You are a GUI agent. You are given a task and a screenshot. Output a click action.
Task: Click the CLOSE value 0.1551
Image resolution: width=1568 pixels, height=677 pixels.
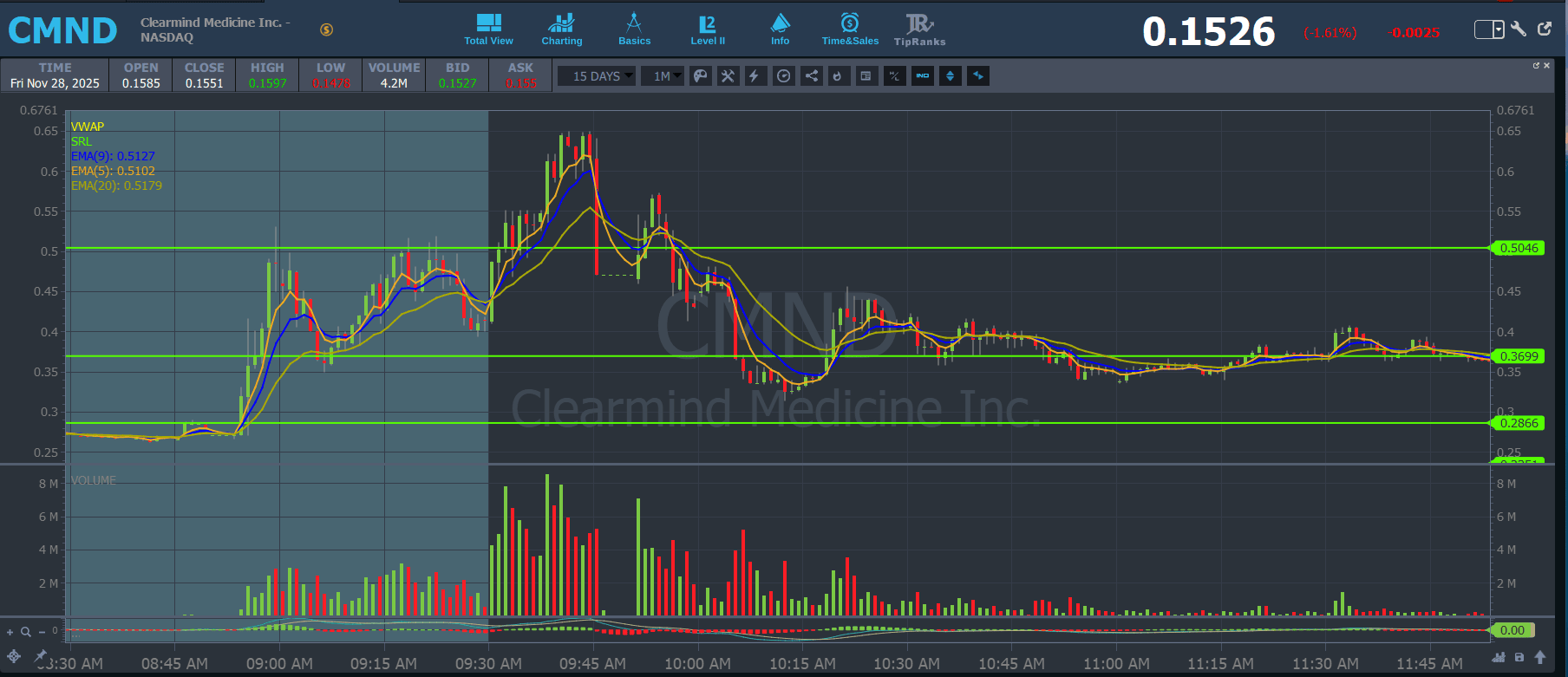pos(205,83)
